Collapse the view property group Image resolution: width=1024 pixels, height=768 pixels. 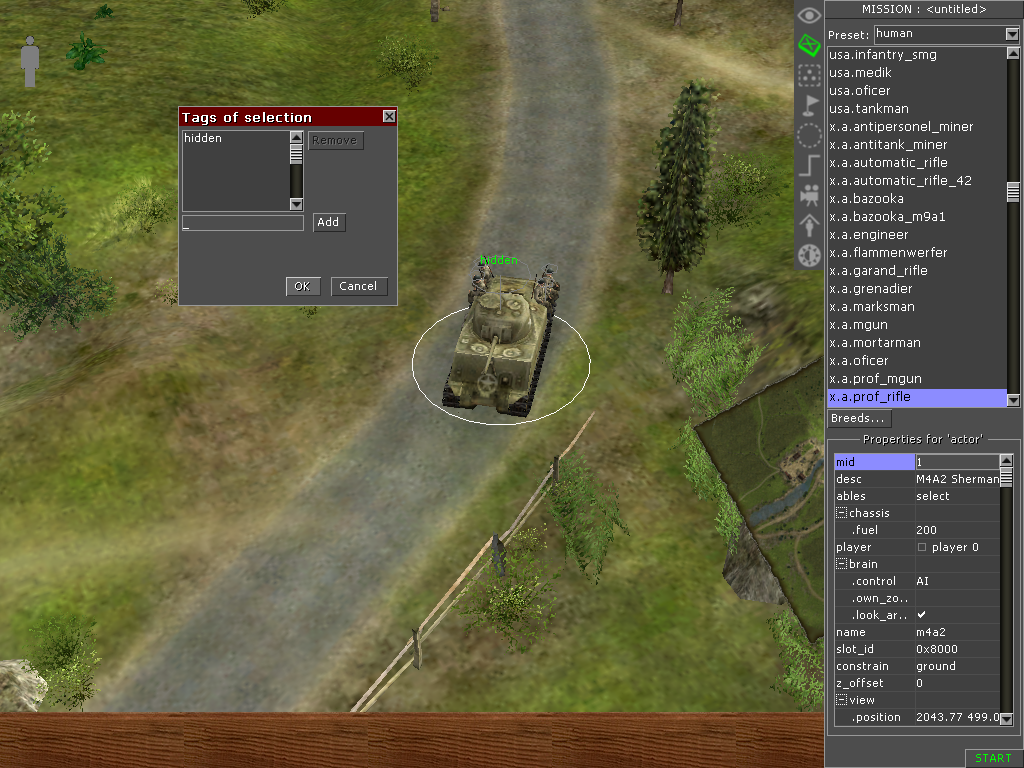click(x=842, y=700)
